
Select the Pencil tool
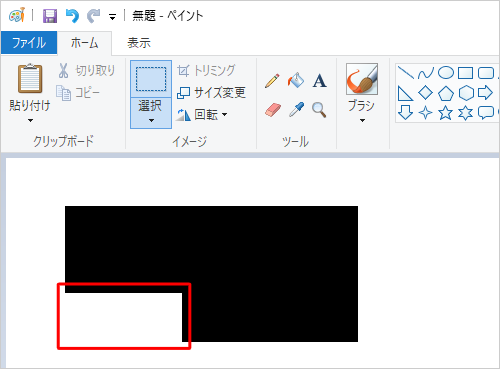click(272, 81)
